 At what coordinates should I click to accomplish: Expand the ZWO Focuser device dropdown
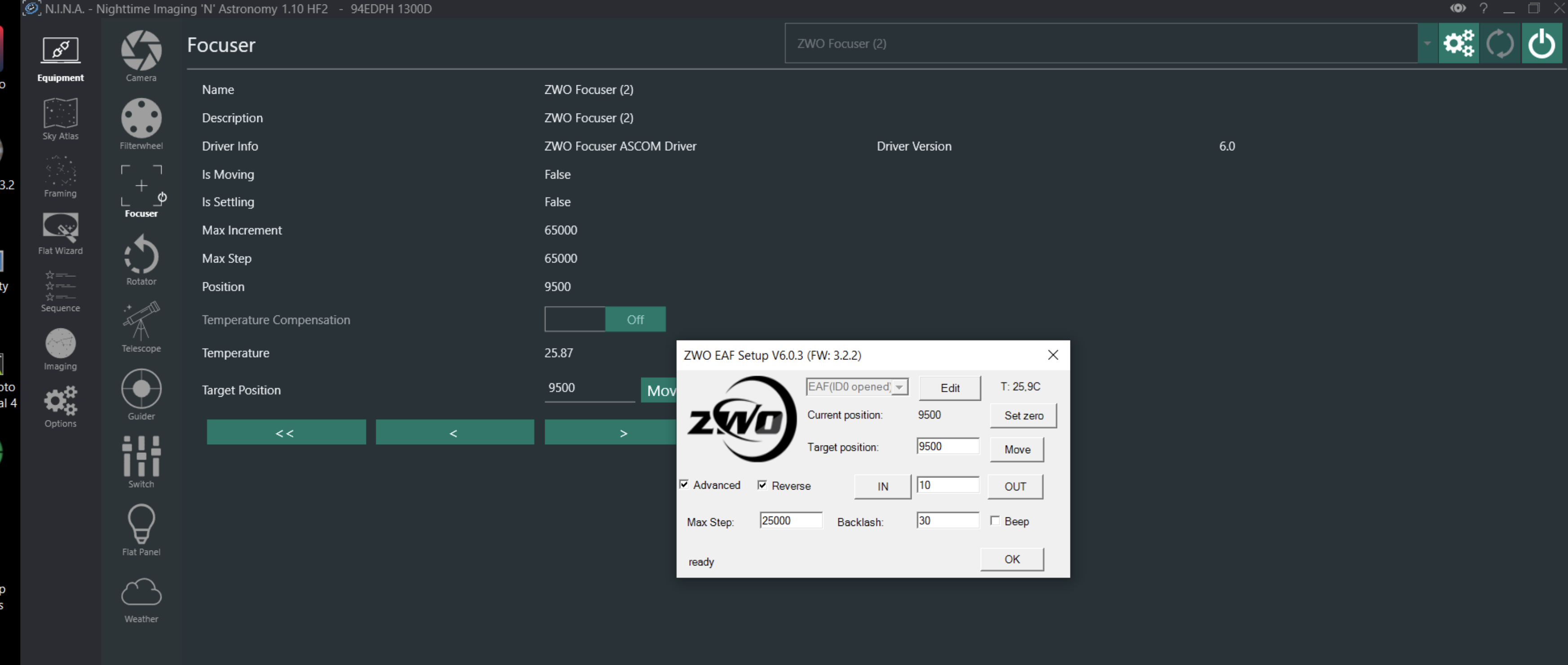coord(1427,44)
